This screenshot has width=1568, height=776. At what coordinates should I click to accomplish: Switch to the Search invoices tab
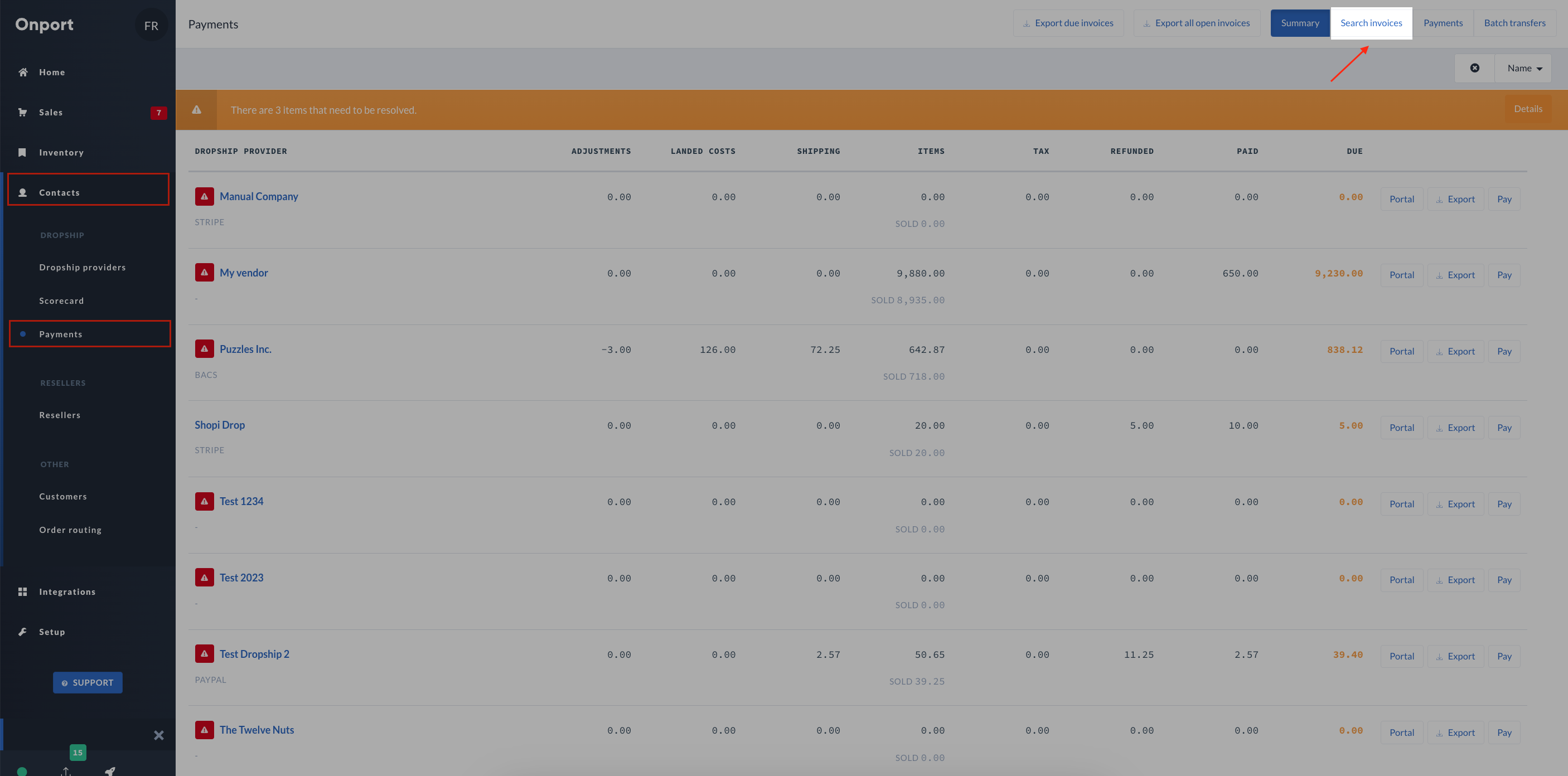(1371, 23)
